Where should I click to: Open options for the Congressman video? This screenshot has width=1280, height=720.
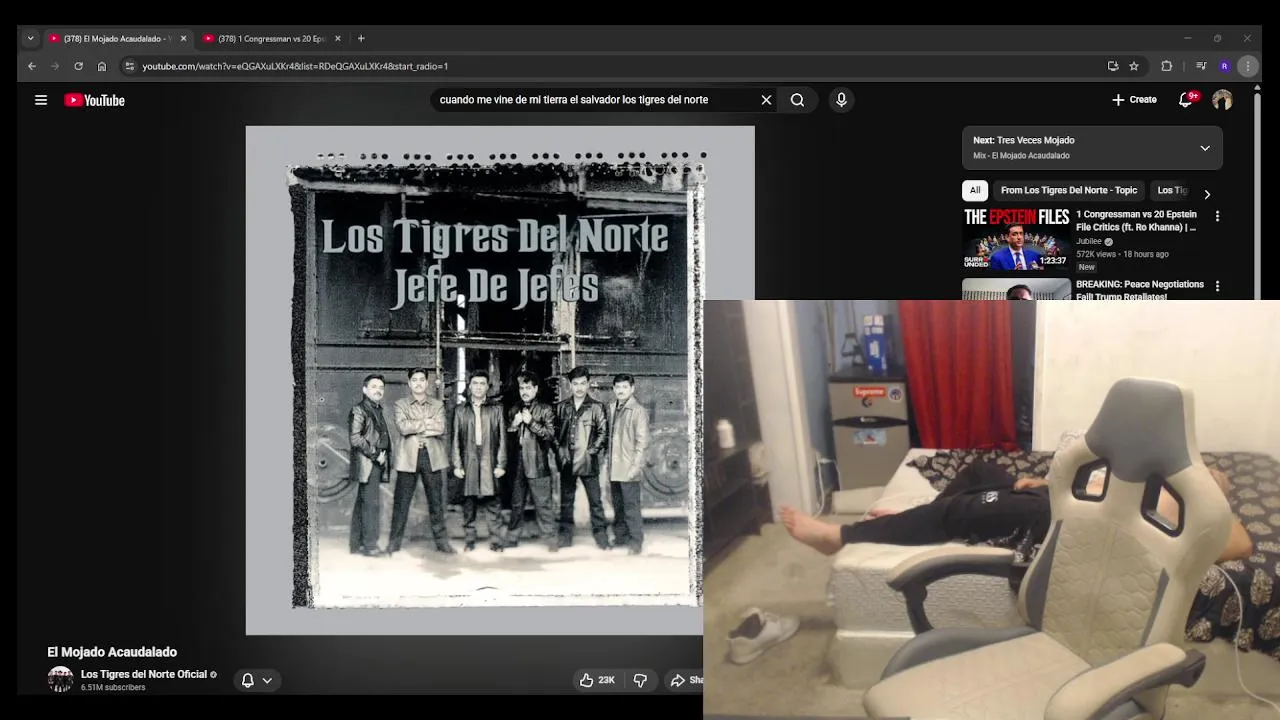point(1217,216)
